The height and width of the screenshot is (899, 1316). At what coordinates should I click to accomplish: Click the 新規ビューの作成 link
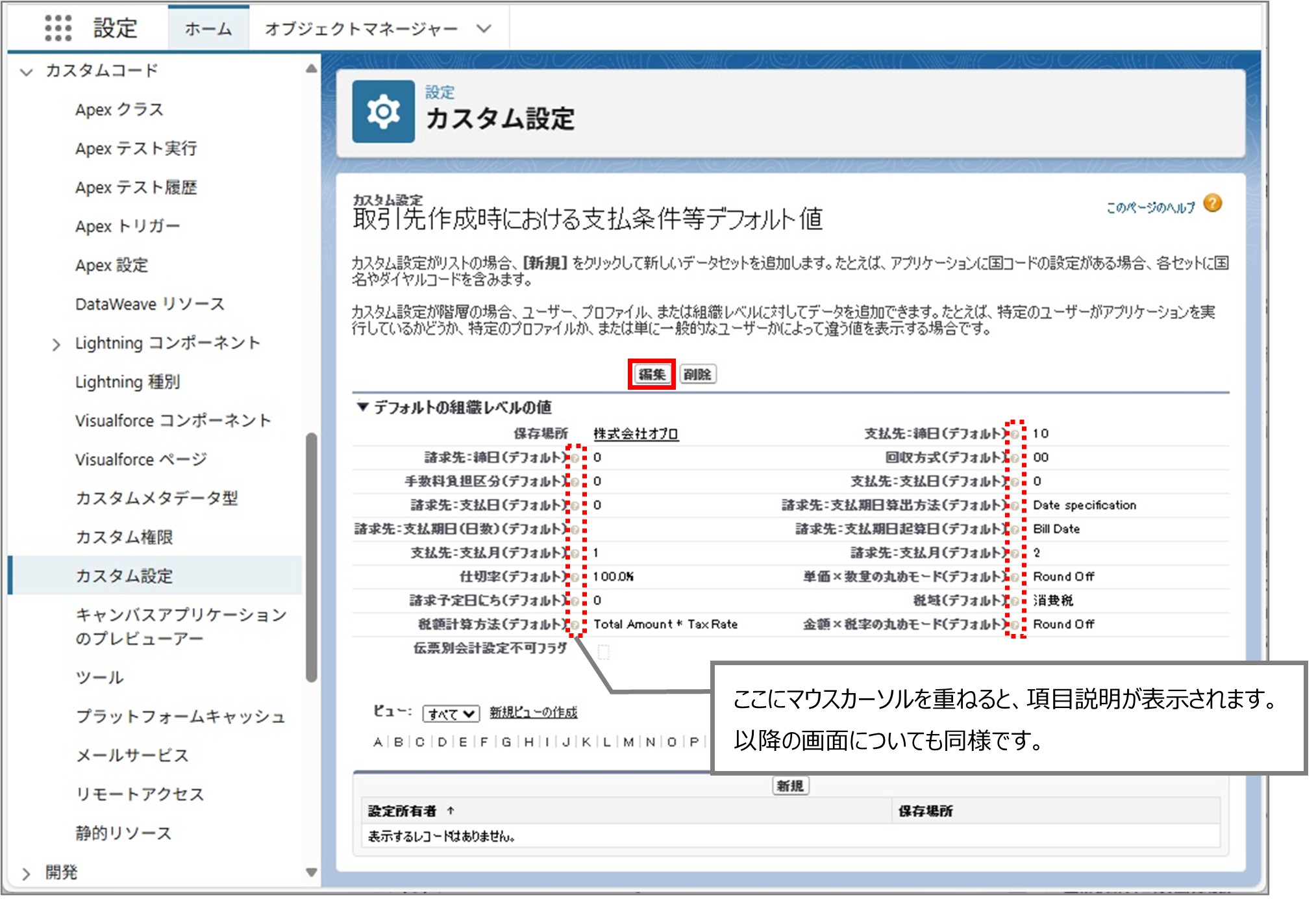click(x=534, y=713)
